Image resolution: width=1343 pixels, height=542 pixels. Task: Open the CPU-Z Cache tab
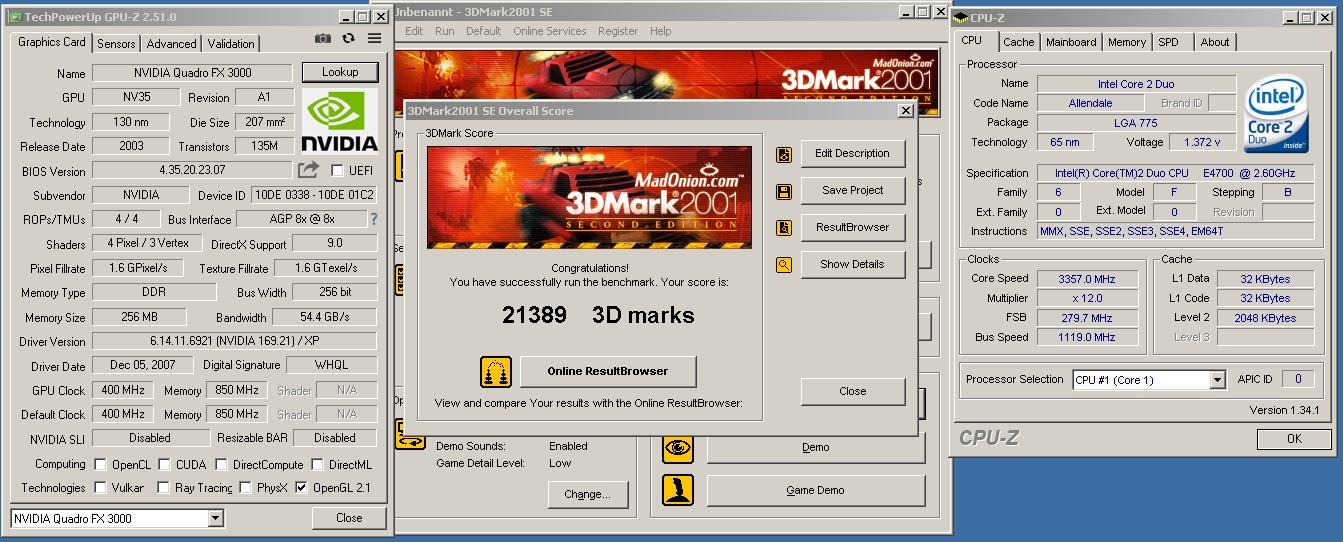click(x=1018, y=42)
